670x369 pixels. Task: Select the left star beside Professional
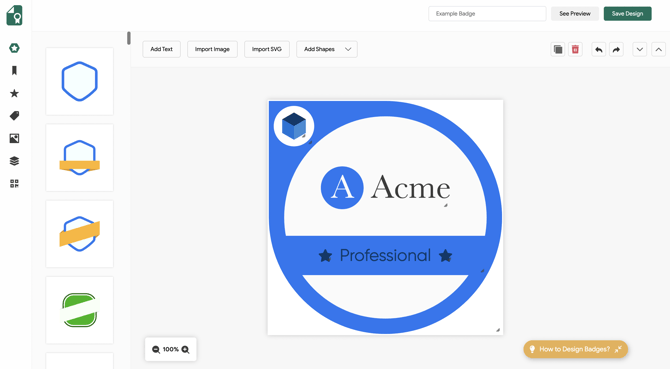[326, 256]
